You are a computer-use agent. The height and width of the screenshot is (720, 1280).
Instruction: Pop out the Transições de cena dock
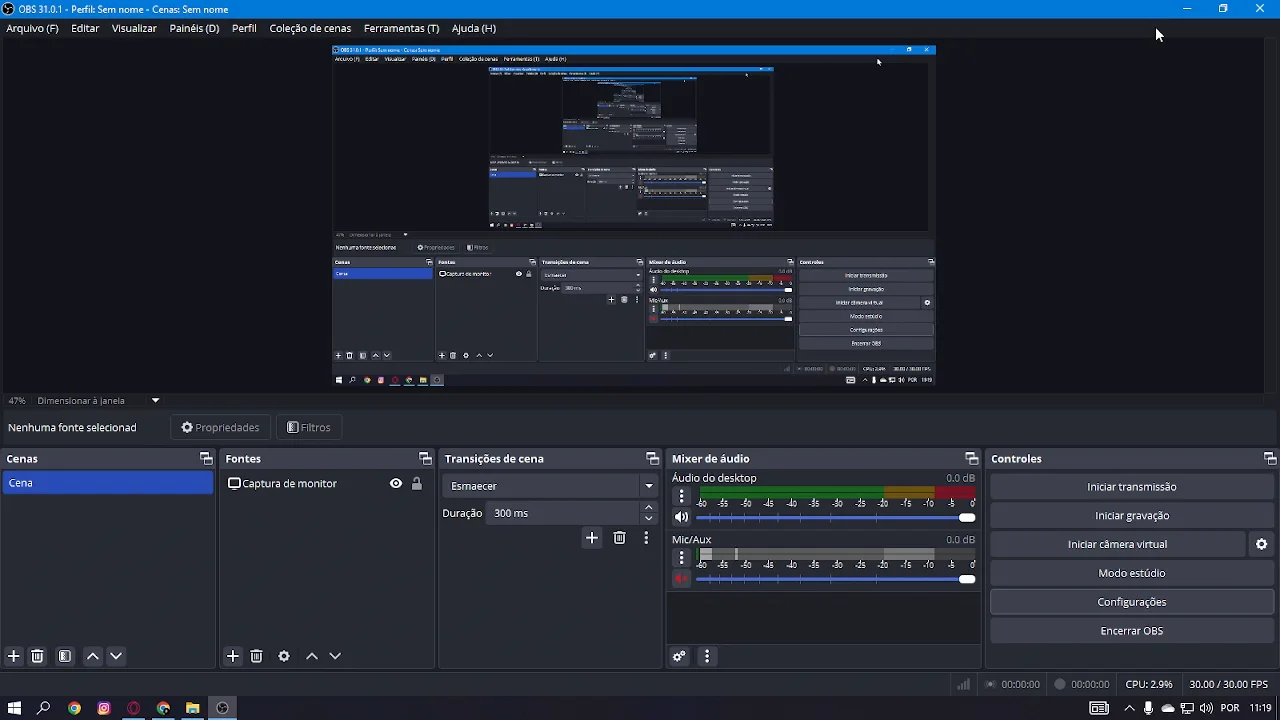652,458
